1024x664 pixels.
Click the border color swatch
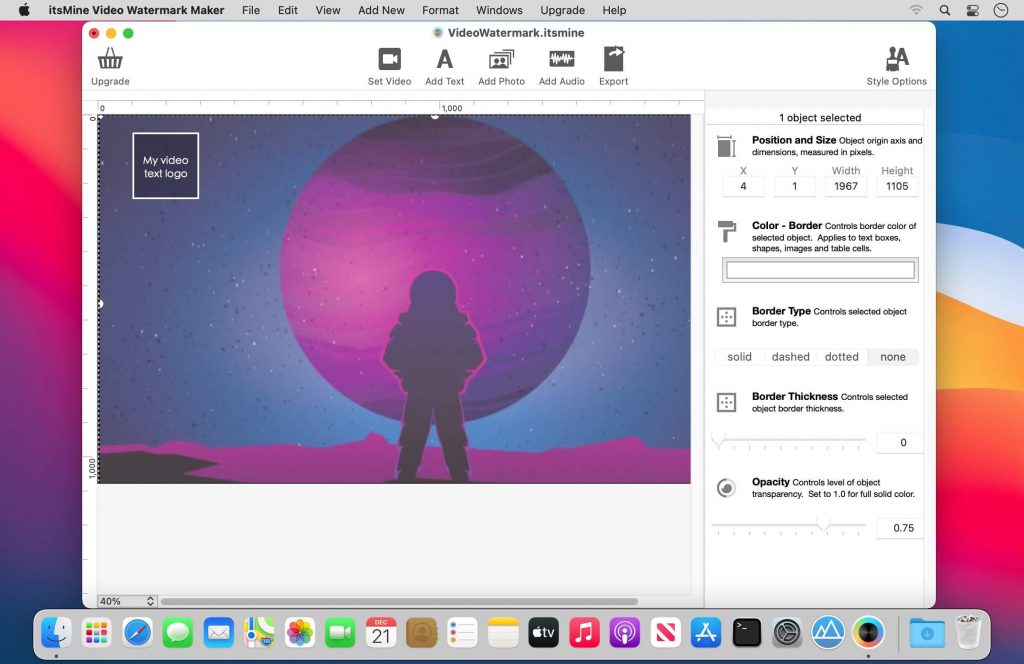tap(818, 269)
